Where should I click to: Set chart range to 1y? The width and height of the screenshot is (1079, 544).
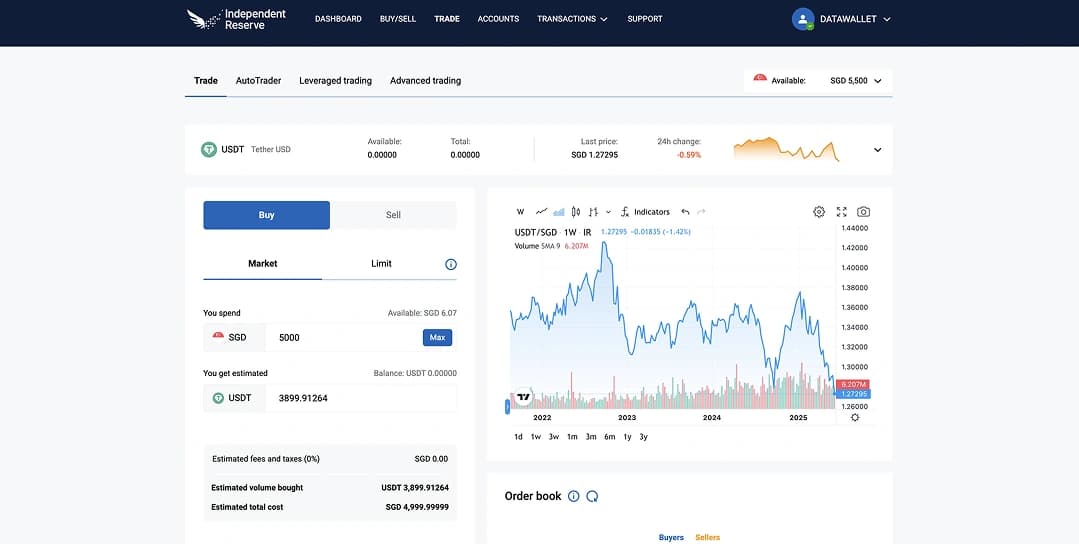(627, 437)
